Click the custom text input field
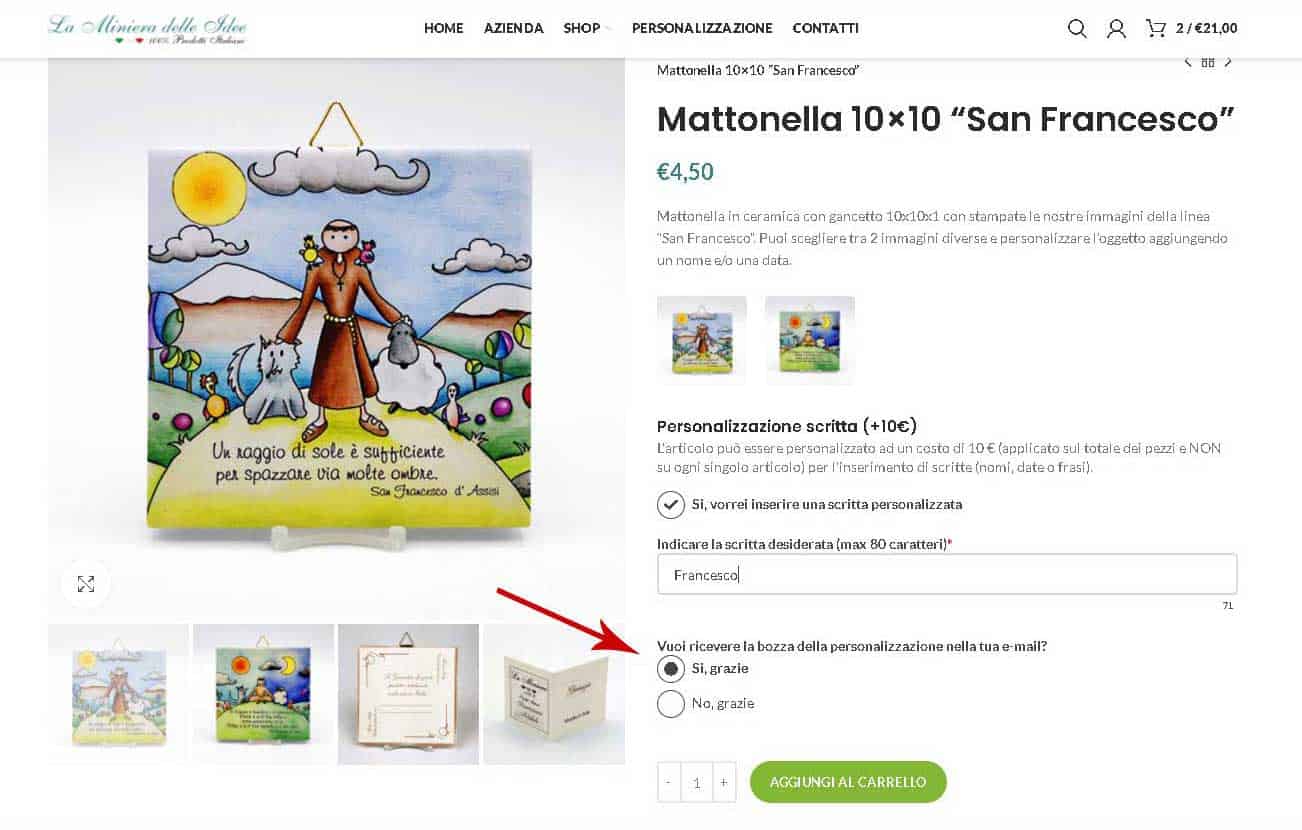 [x=946, y=575]
